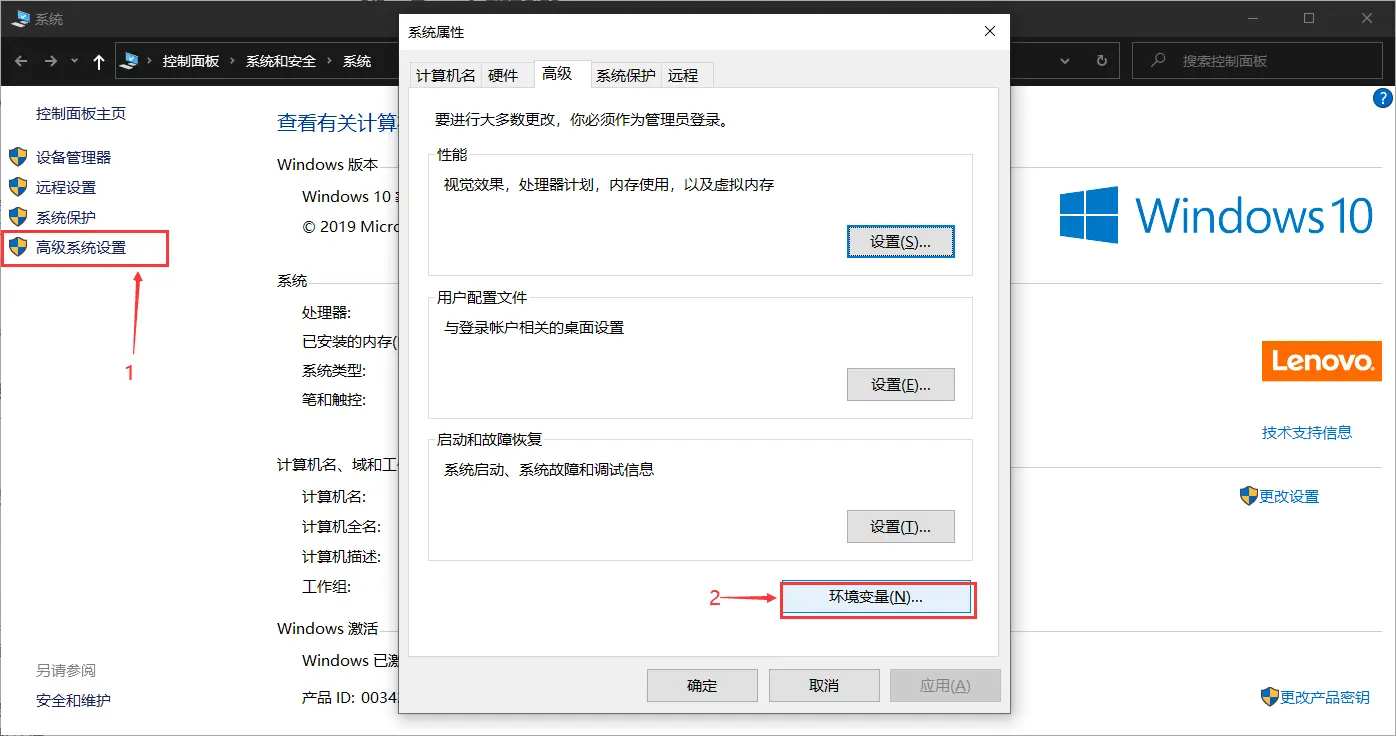Click the 系统 window title icon

[20, 18]
